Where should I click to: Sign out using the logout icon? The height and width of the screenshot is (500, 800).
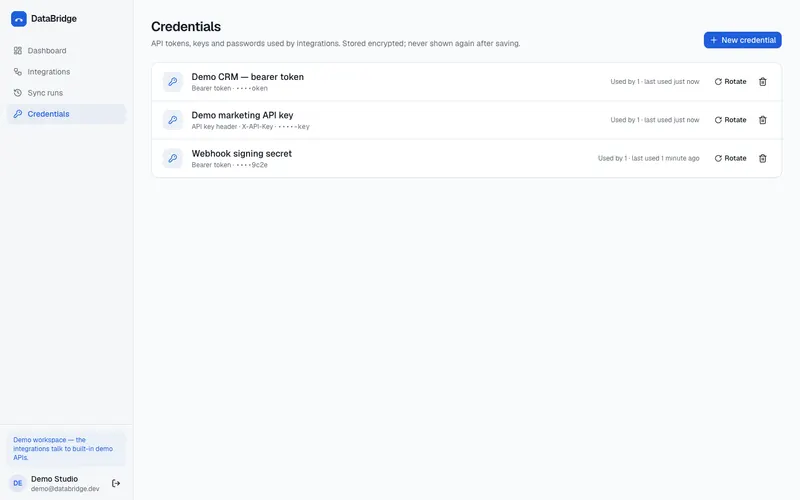[116, 483]
